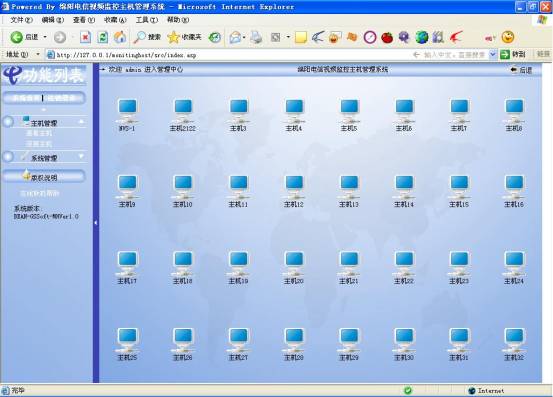Go back with the browser 后退 button

[24, 37]
